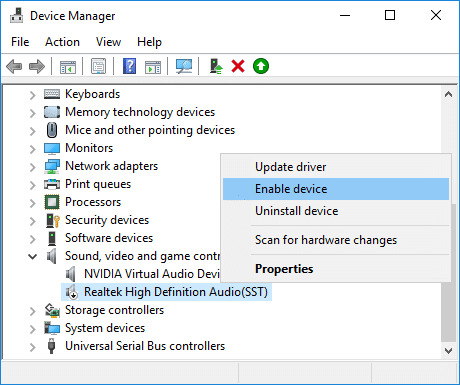Click the Update device driver toolbar icon
Viewport: 460px width, 385px height.
[x=216, y=66]
